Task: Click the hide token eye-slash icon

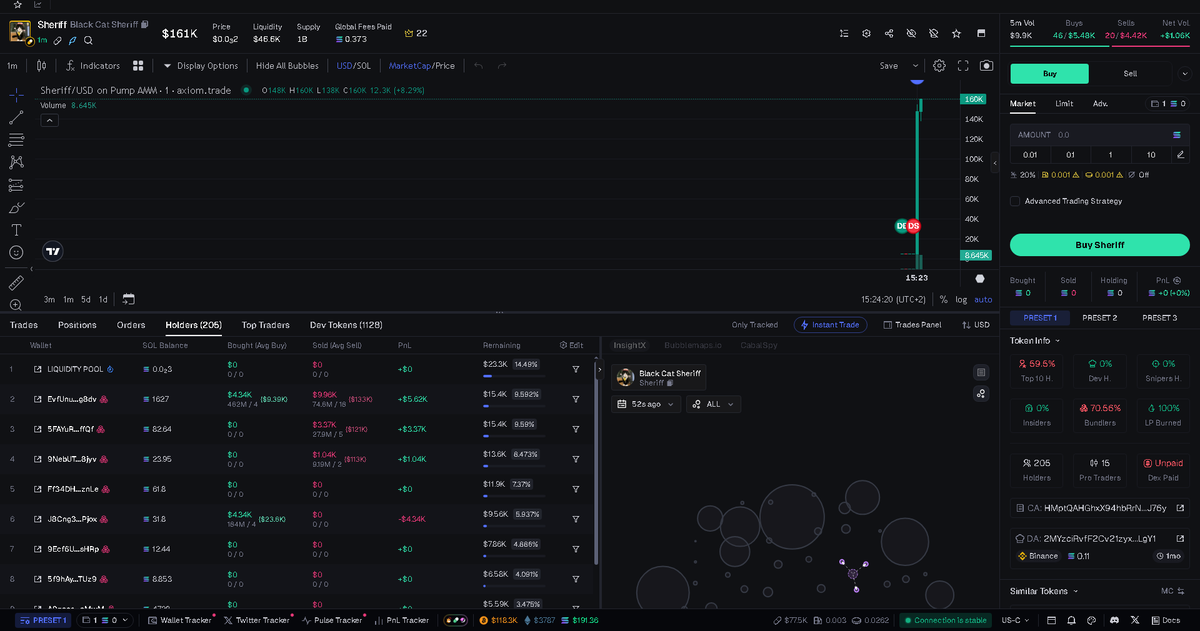Action: click(x=911, y=33)
